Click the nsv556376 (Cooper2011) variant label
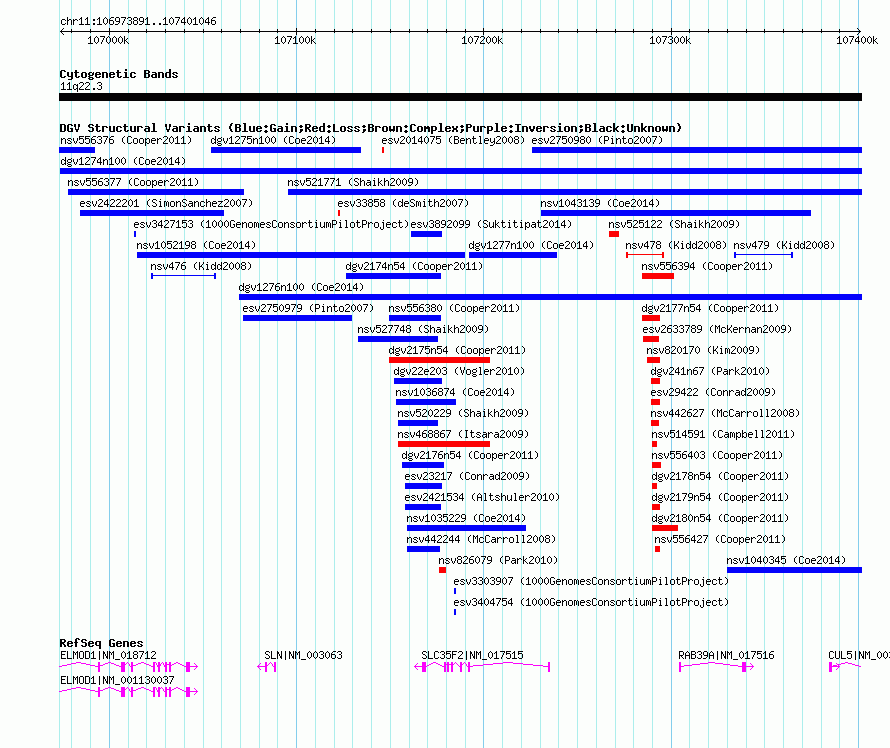The height and width of the screenshot is (748, 890). (x=126, y=140)
